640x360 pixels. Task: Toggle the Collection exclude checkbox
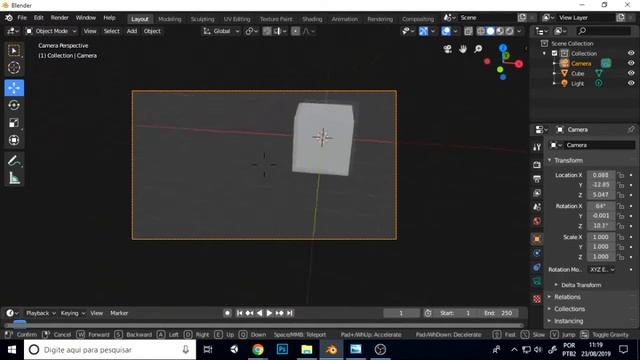coord(554,53)
